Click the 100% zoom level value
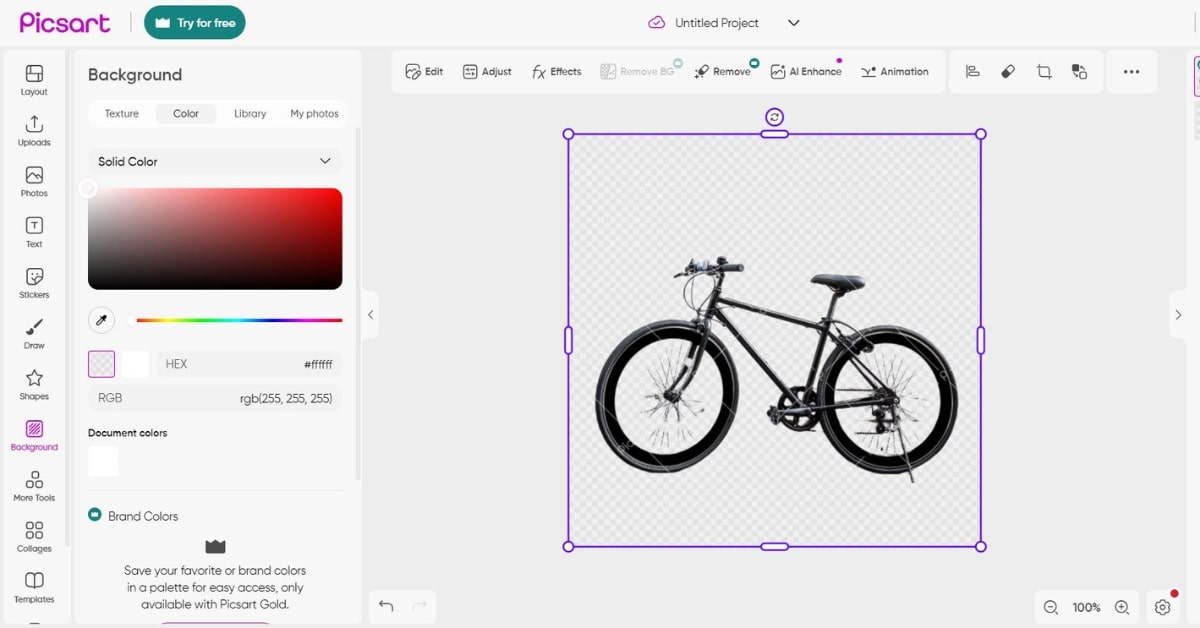This screenshot has width=1200, height=628. pos(1086,607)
